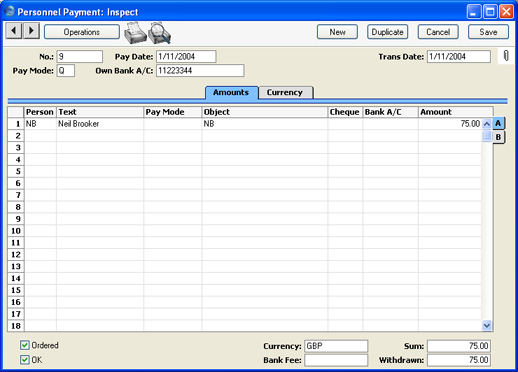Go to next record with right arrow
This screenshot has height=372, width=518.
click(31, 31)
